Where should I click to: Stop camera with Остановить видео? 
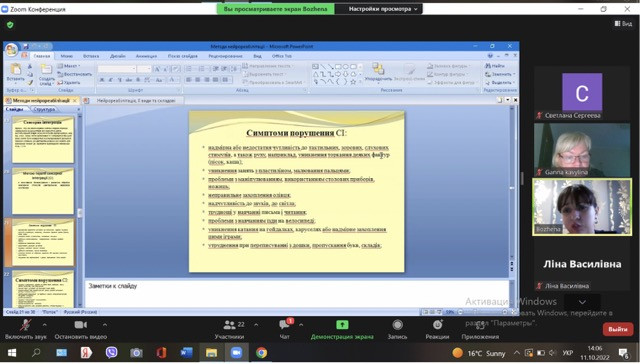coord(81,329)
